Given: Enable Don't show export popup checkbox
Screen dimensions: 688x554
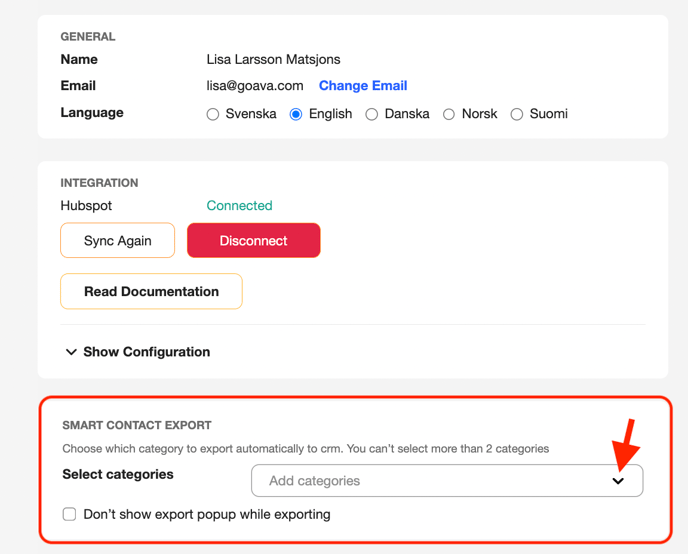Looking at the screenshot, I should pos(69,514).
